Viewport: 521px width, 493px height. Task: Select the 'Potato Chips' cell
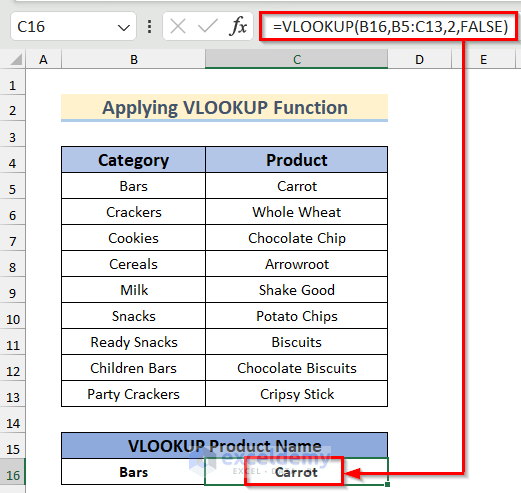[297, 316]
